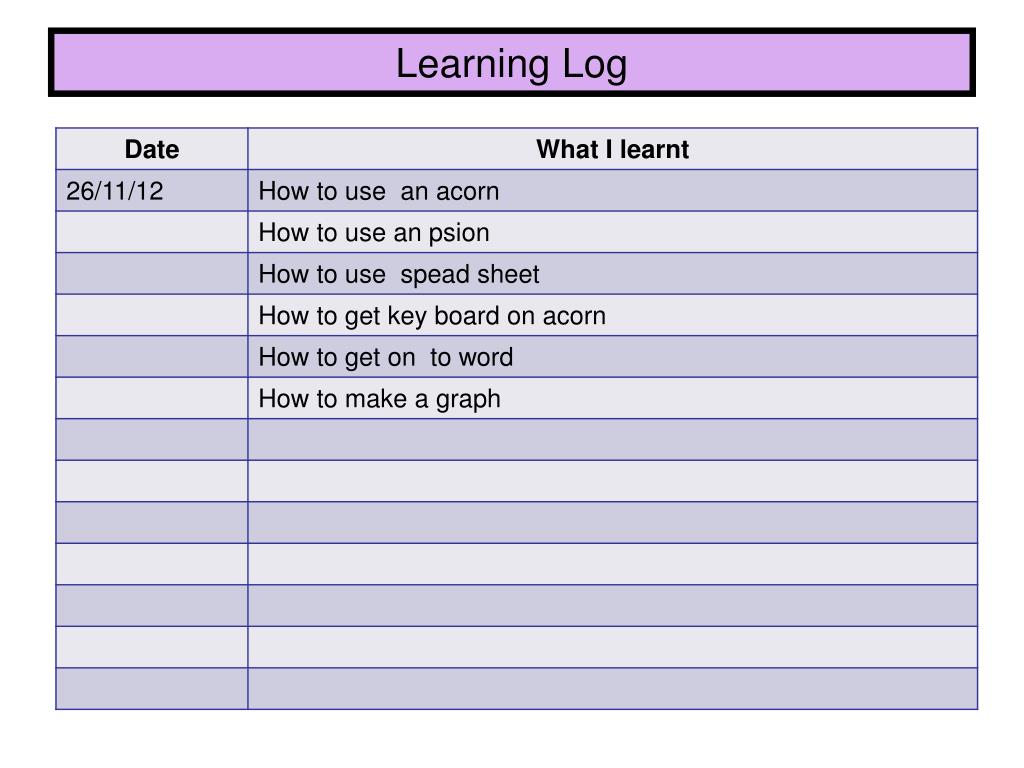Click the empty date cell beside the psion entry
1024x768 pixels.
(152, 232)
